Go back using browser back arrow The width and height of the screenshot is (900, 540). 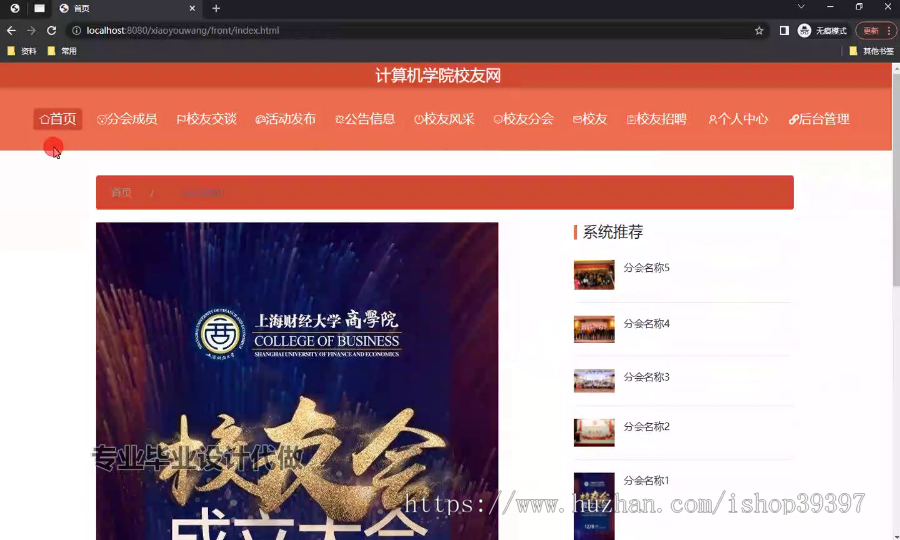[x=11, y=30]
